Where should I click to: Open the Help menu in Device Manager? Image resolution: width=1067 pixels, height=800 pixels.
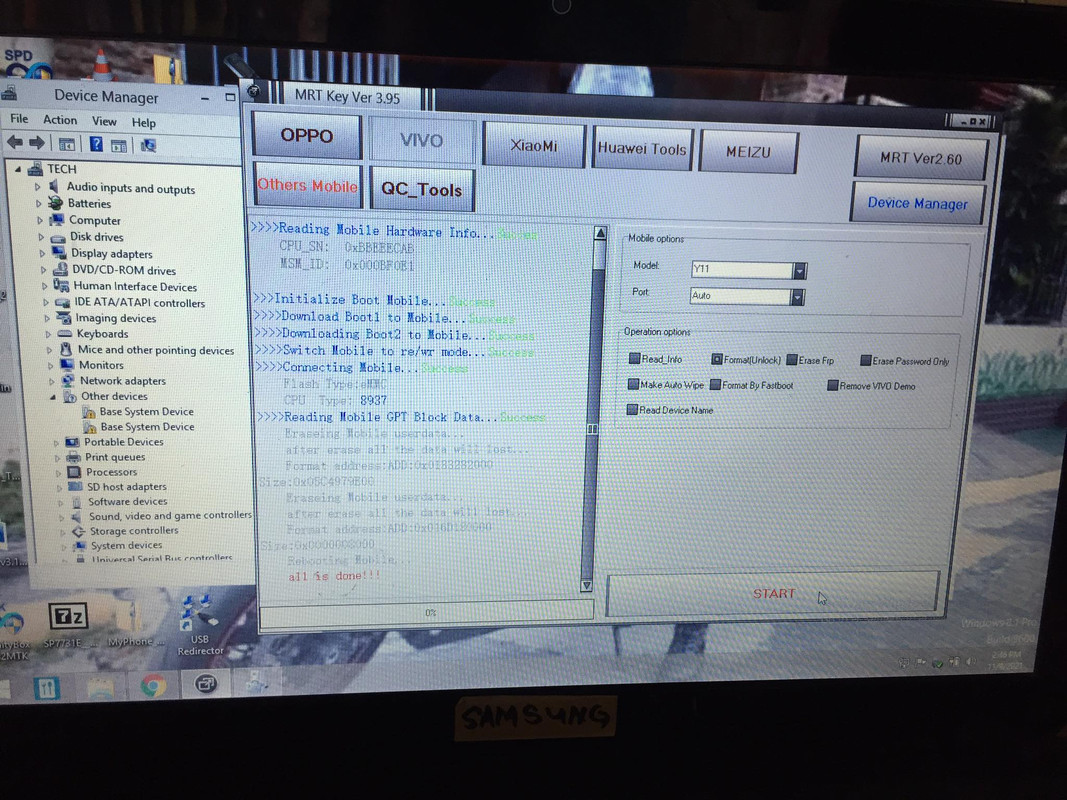pos(144,123)
